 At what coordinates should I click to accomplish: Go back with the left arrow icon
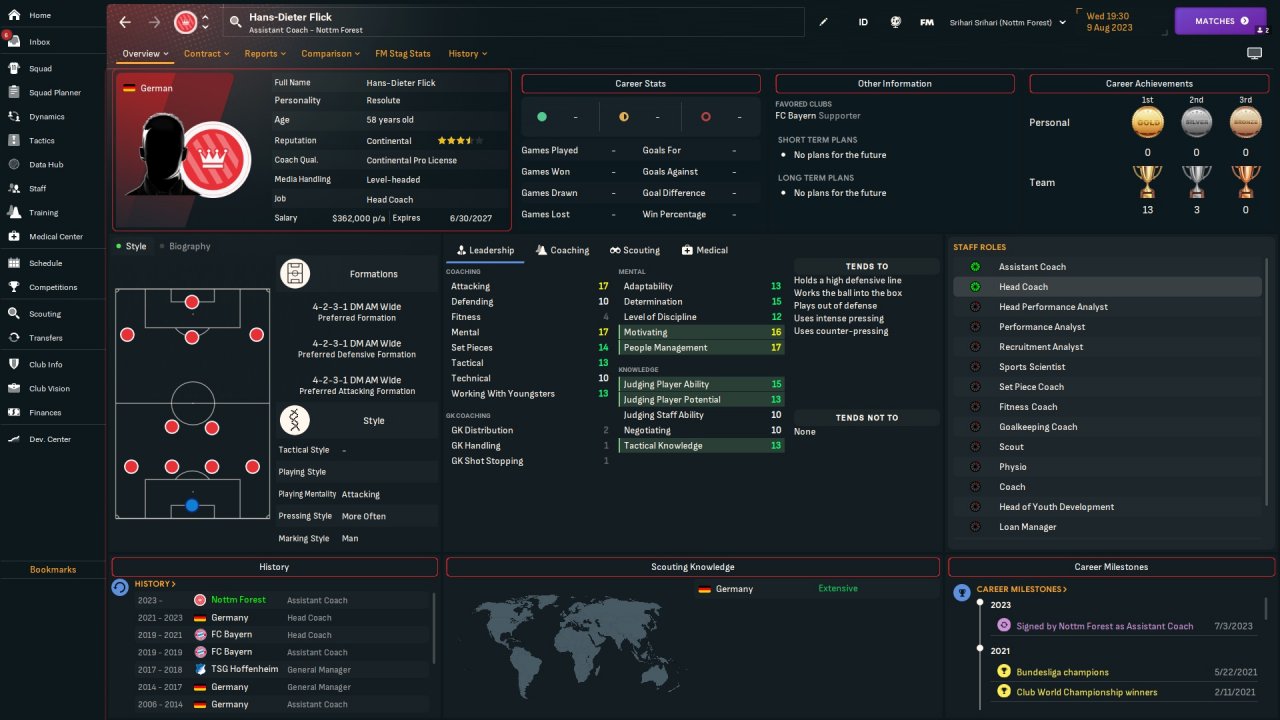tap(125, 21)
